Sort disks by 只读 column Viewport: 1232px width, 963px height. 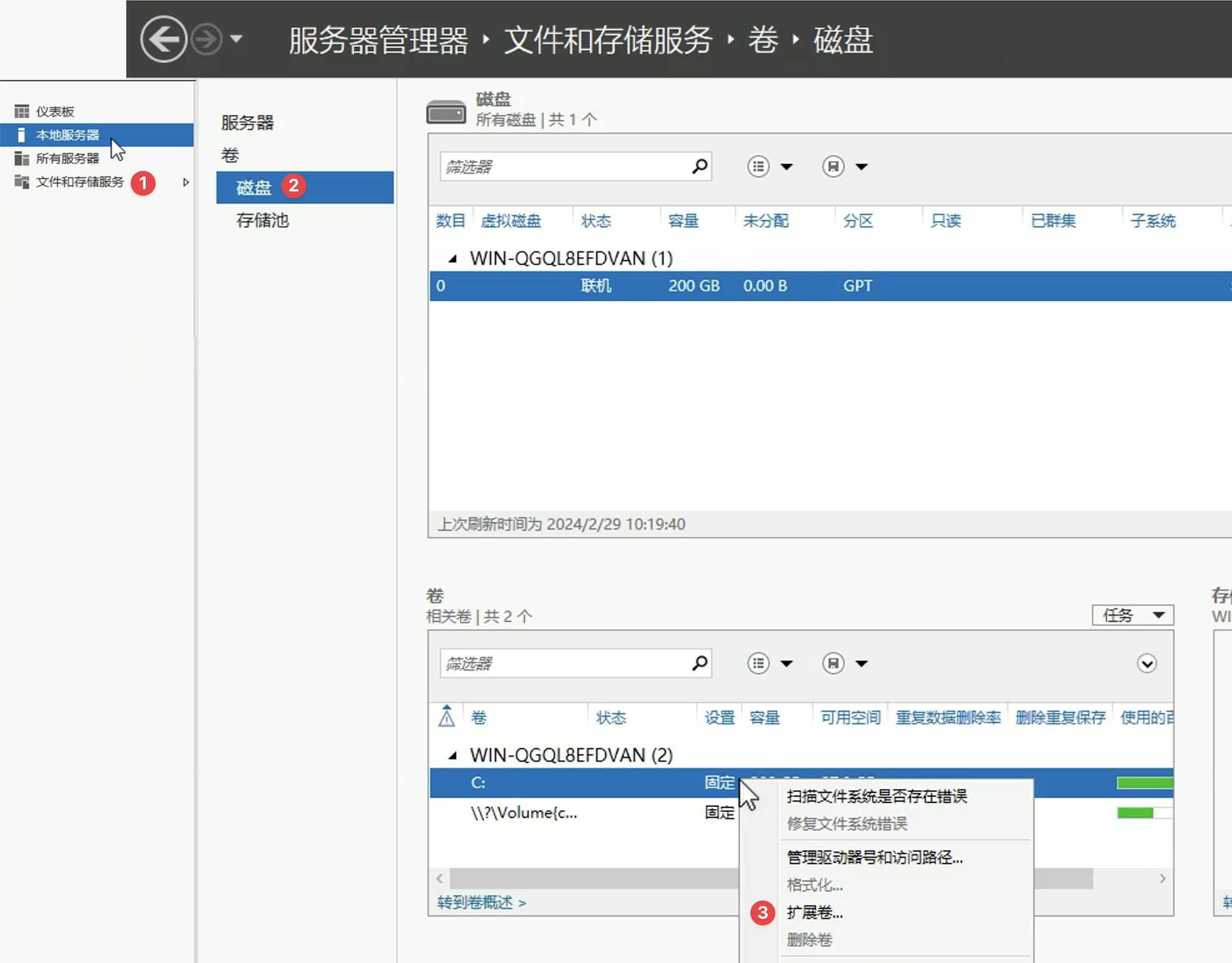click(946, 220)
